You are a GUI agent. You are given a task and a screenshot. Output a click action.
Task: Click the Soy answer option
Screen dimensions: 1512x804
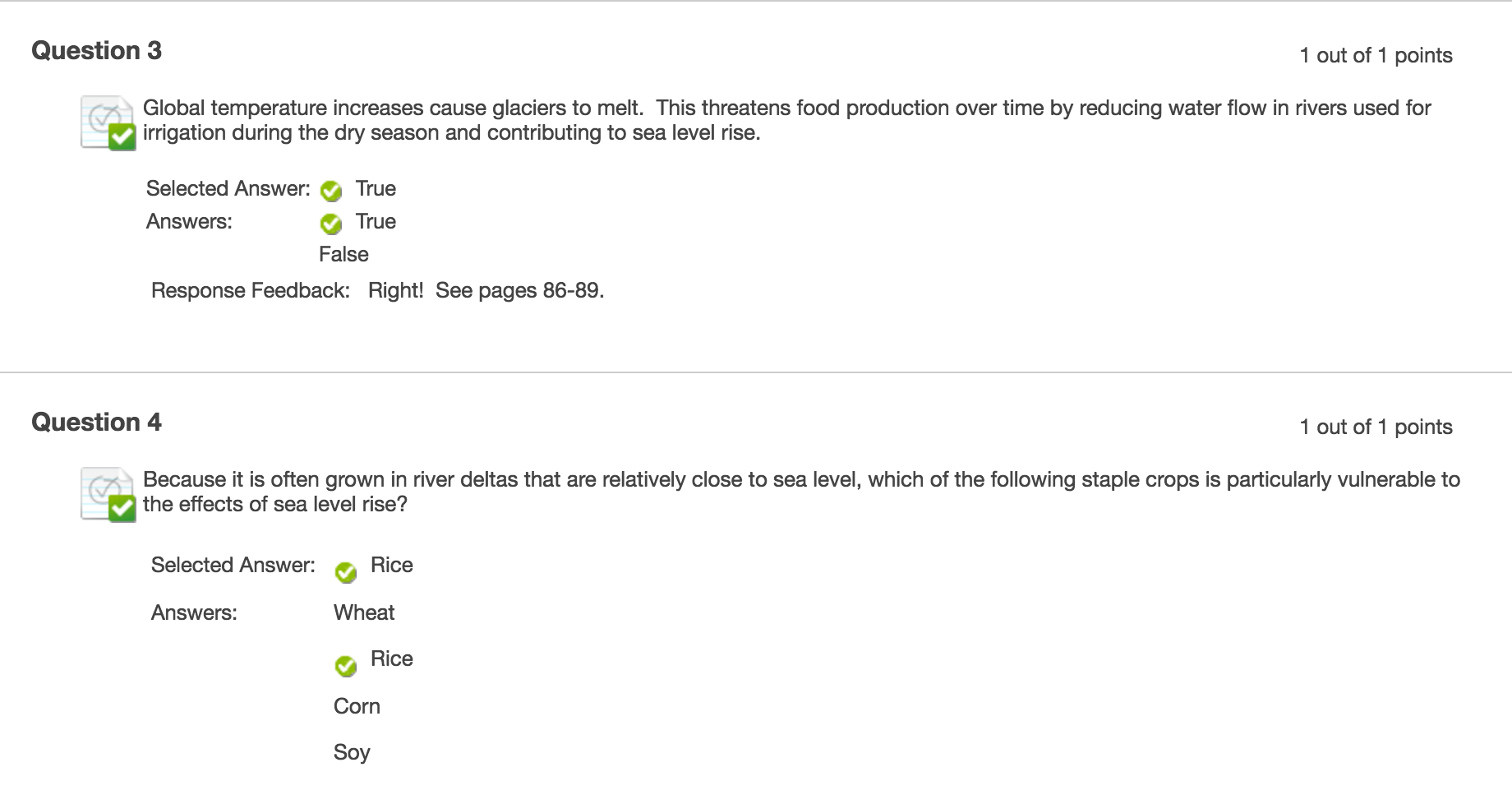[x=352, y=753]
